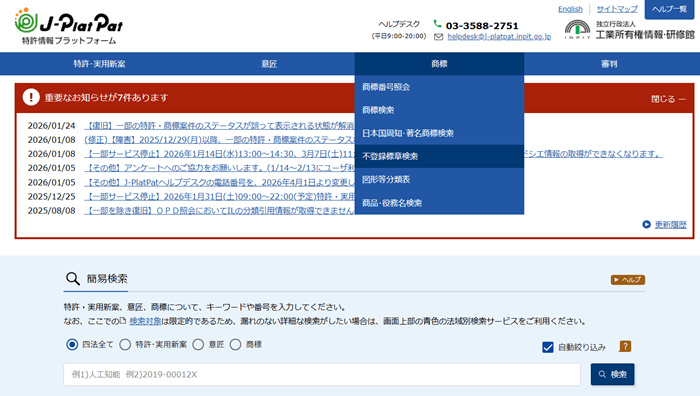This screenshot has height=396, width=700.
Task: Select the 四法全て radio button
Action: tap(72, 344)
